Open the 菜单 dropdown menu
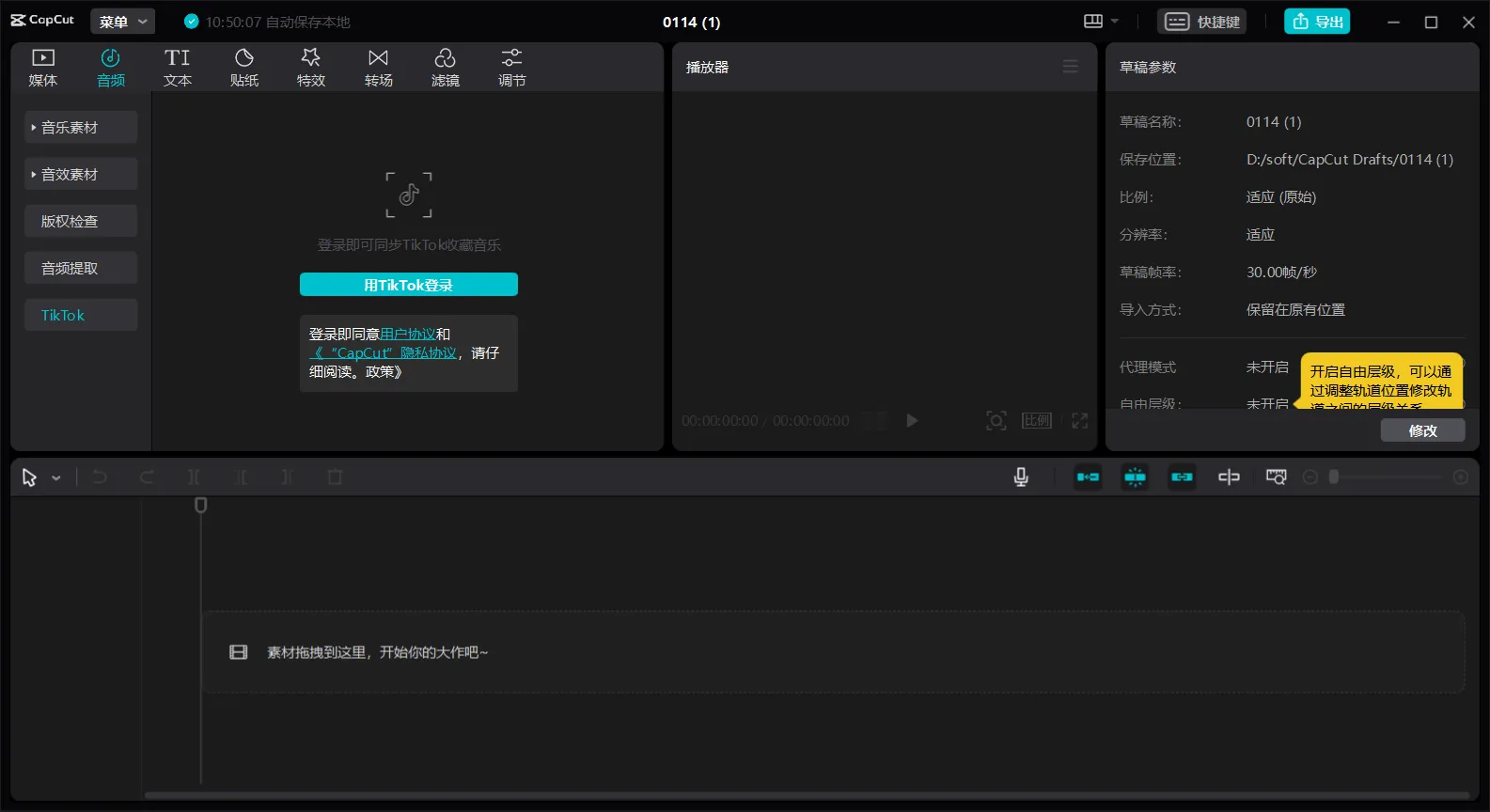Viewport: 1490px width, 812px height. (123, 22)
